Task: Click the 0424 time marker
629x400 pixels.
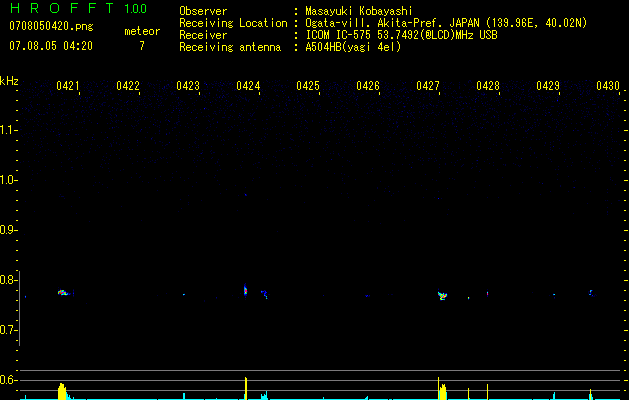Action: (248, 86)
